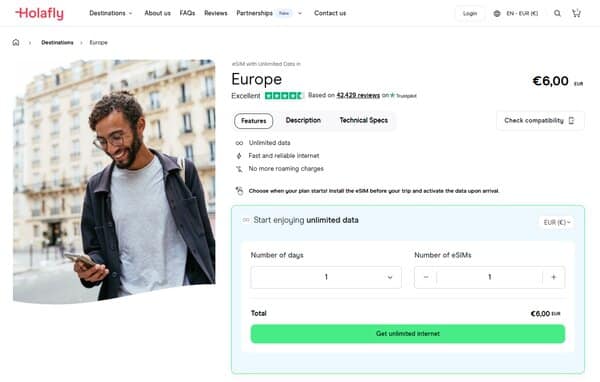600x382 pixels.
Task: Open the EUR (€) currency selector in plan box
Action: [557, 222]
